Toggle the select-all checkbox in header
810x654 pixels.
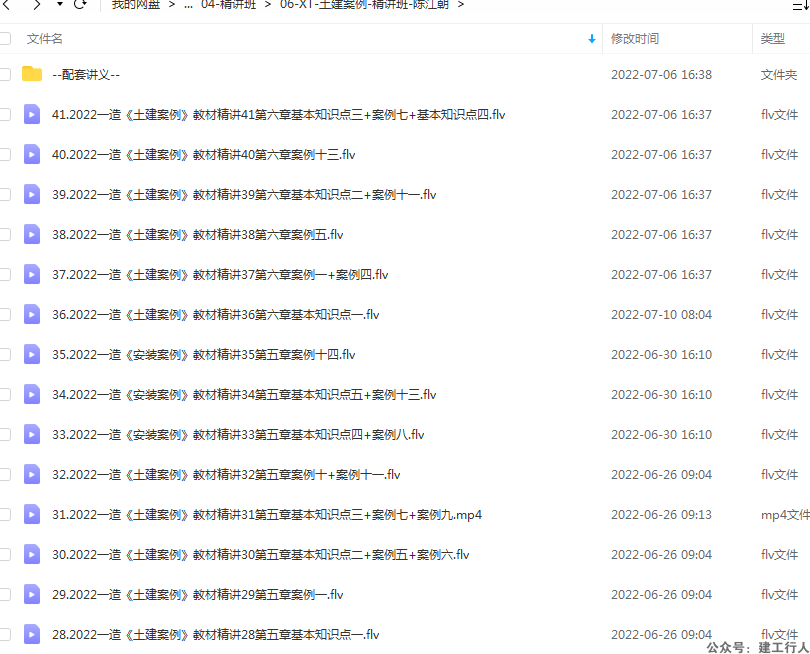click(5, 39)
